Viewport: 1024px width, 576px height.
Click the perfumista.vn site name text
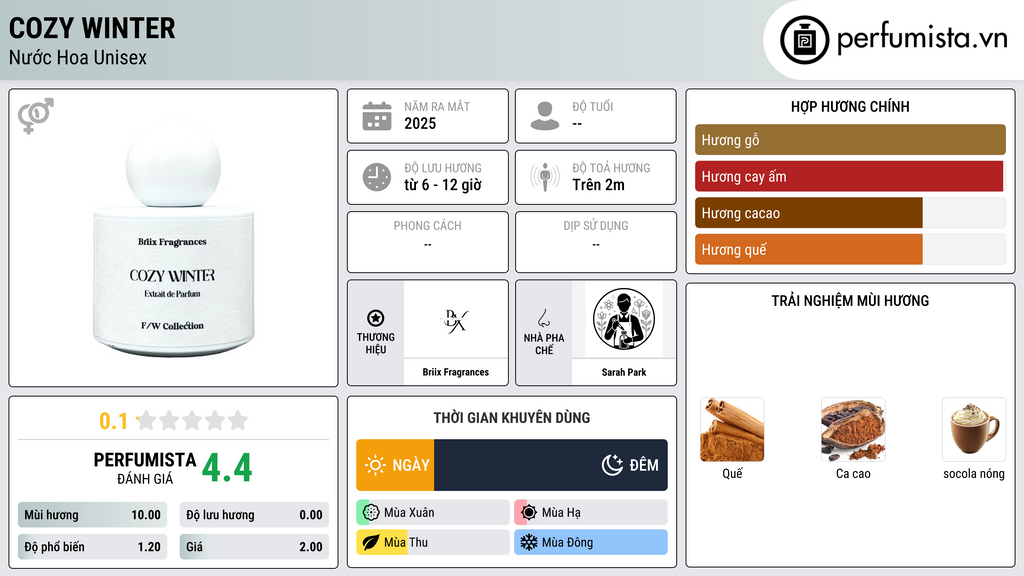pos(922,38)
